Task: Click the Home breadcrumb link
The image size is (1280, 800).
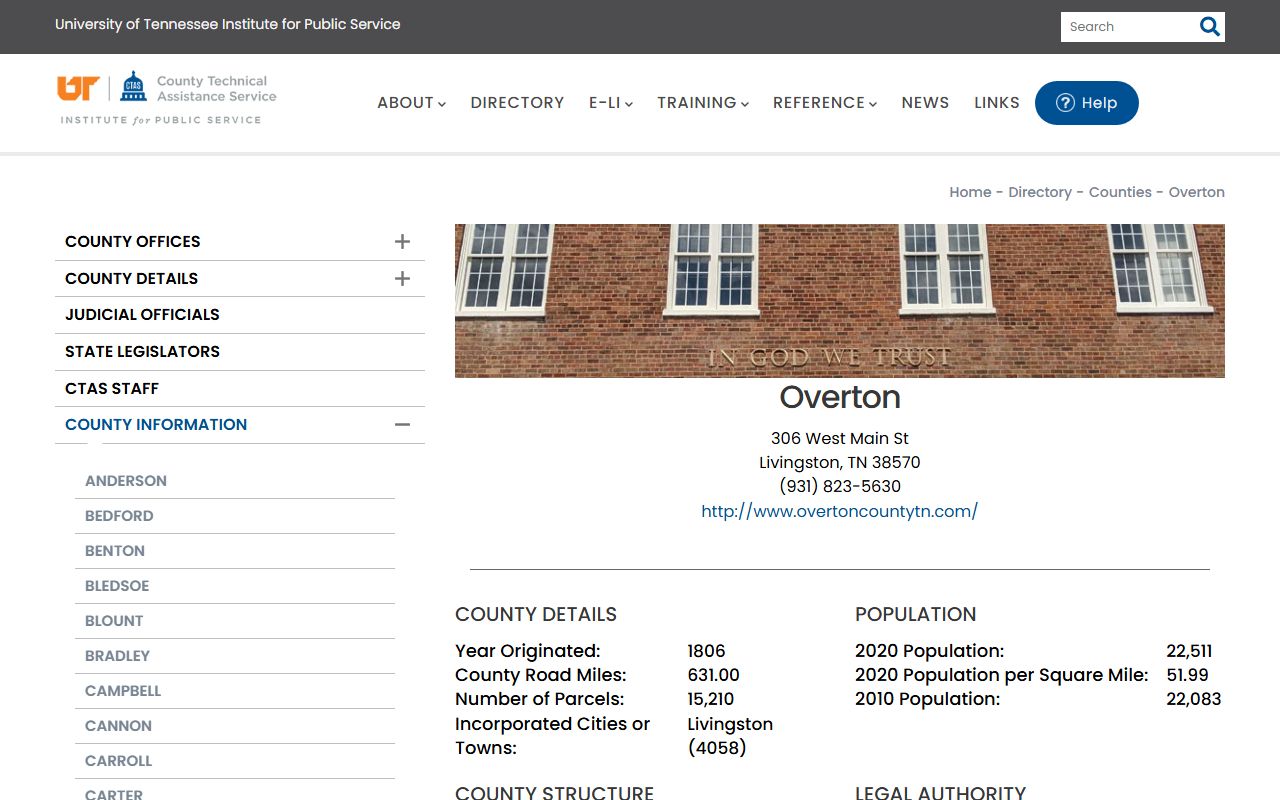Action: pos(970,192)
